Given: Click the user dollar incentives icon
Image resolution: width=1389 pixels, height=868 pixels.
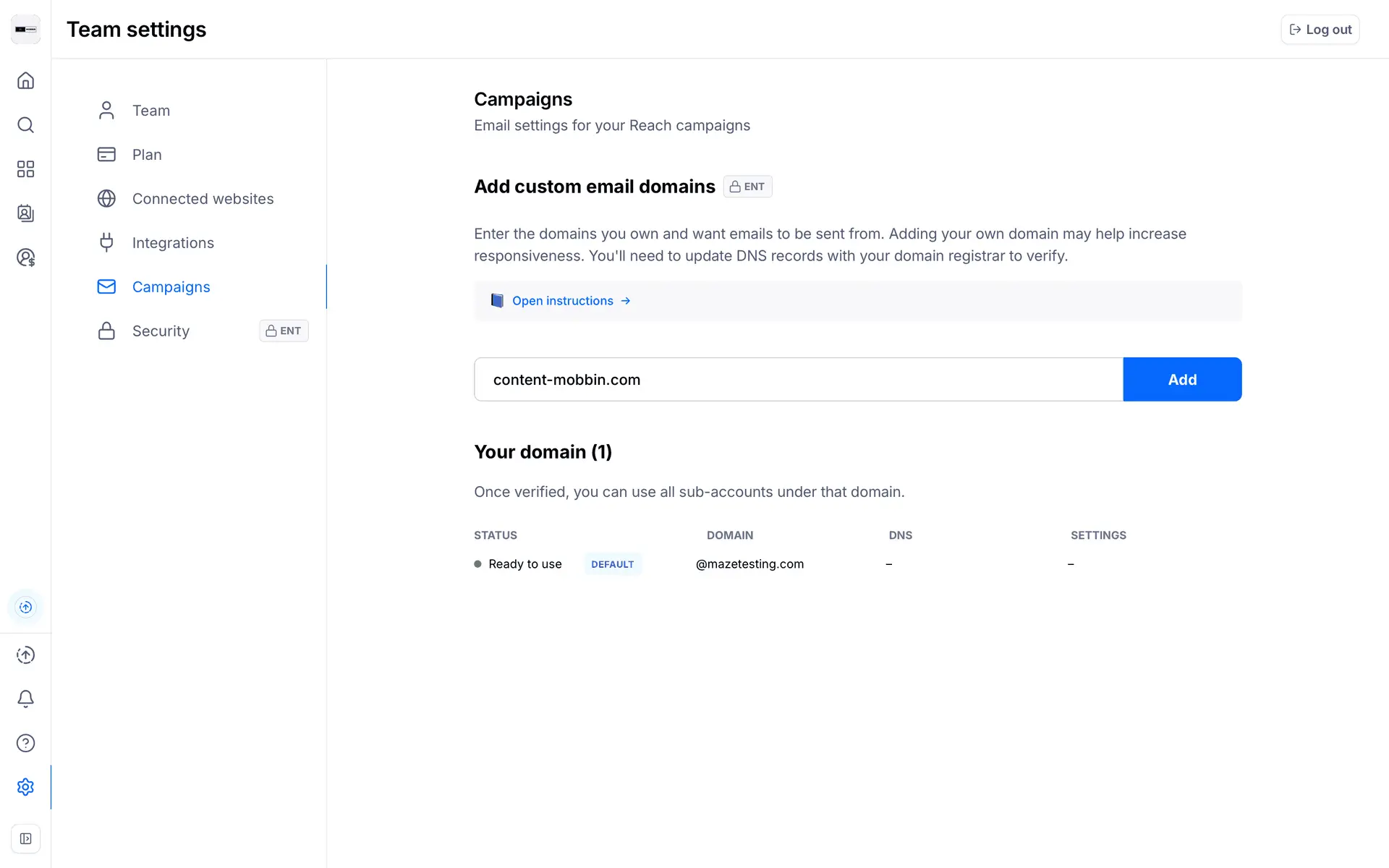Looking at the screenshot, I should 25,258.
